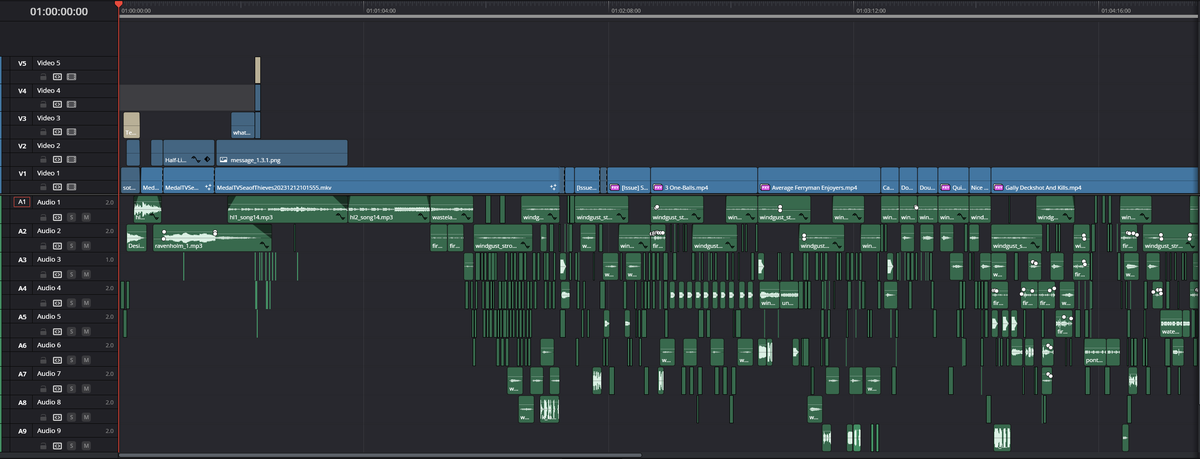
Task: Disable the Video 4 track
Action: (x=72, y=104)
